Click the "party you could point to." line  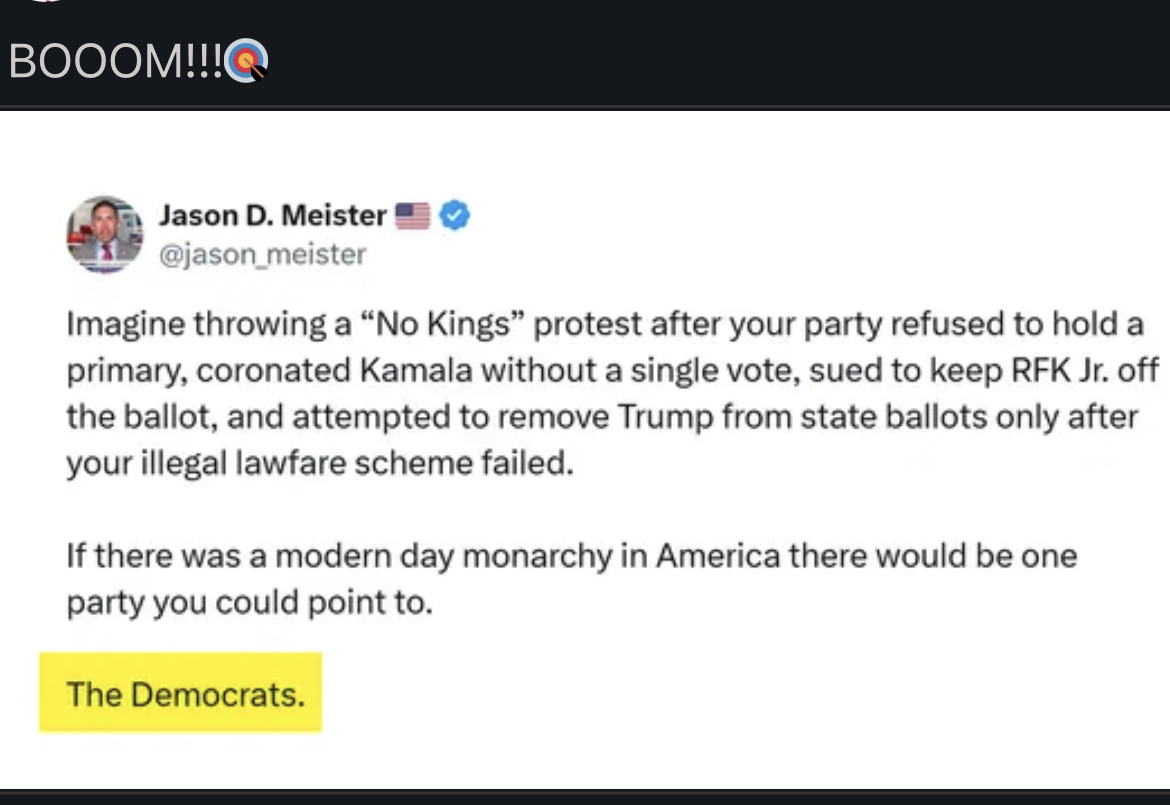[249, 603]
